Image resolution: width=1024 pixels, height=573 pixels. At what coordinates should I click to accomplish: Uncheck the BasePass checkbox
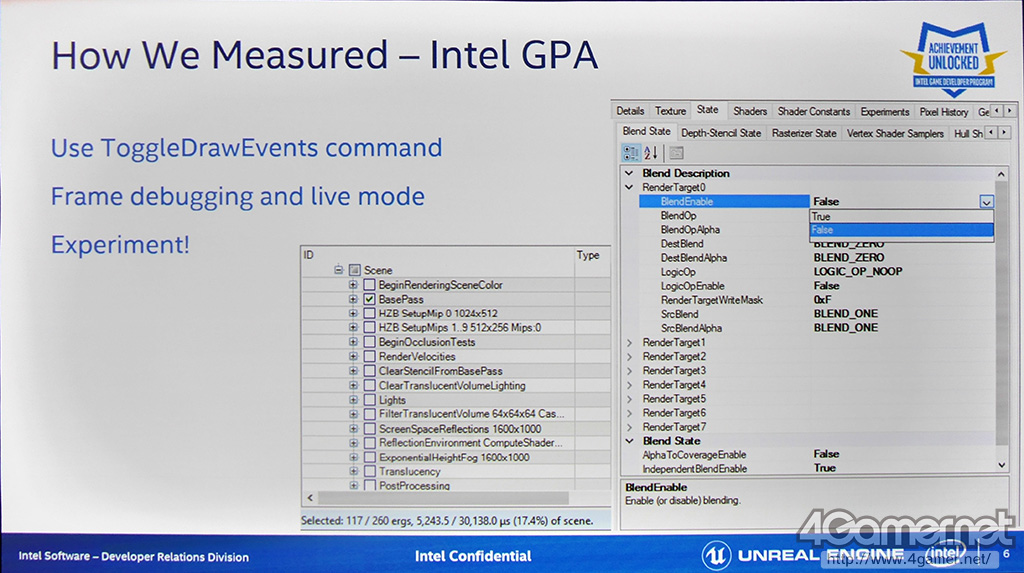(370, 299)
